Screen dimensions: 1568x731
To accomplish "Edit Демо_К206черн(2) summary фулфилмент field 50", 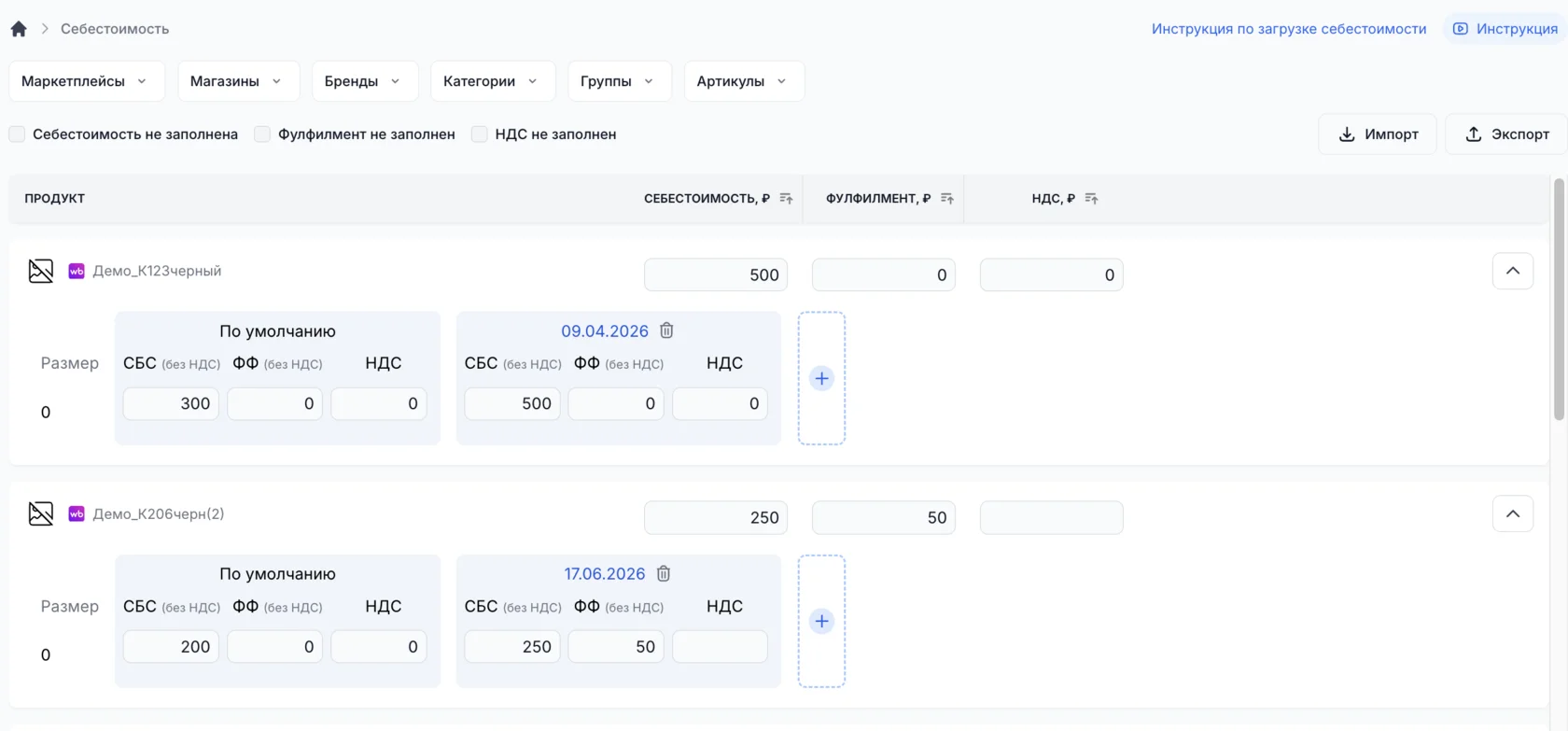I will click(x=884, y=517).
